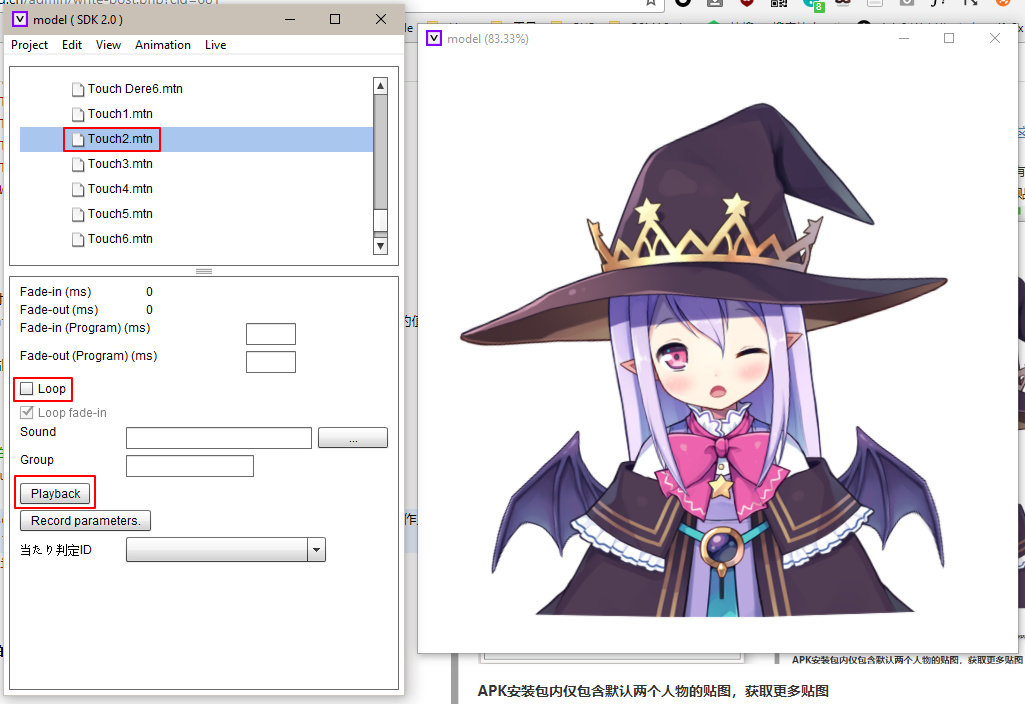Select the Touch5.mtn file icon
Image resolution: width=1025 pixels, height=704 pixels.
pos(78,214)
